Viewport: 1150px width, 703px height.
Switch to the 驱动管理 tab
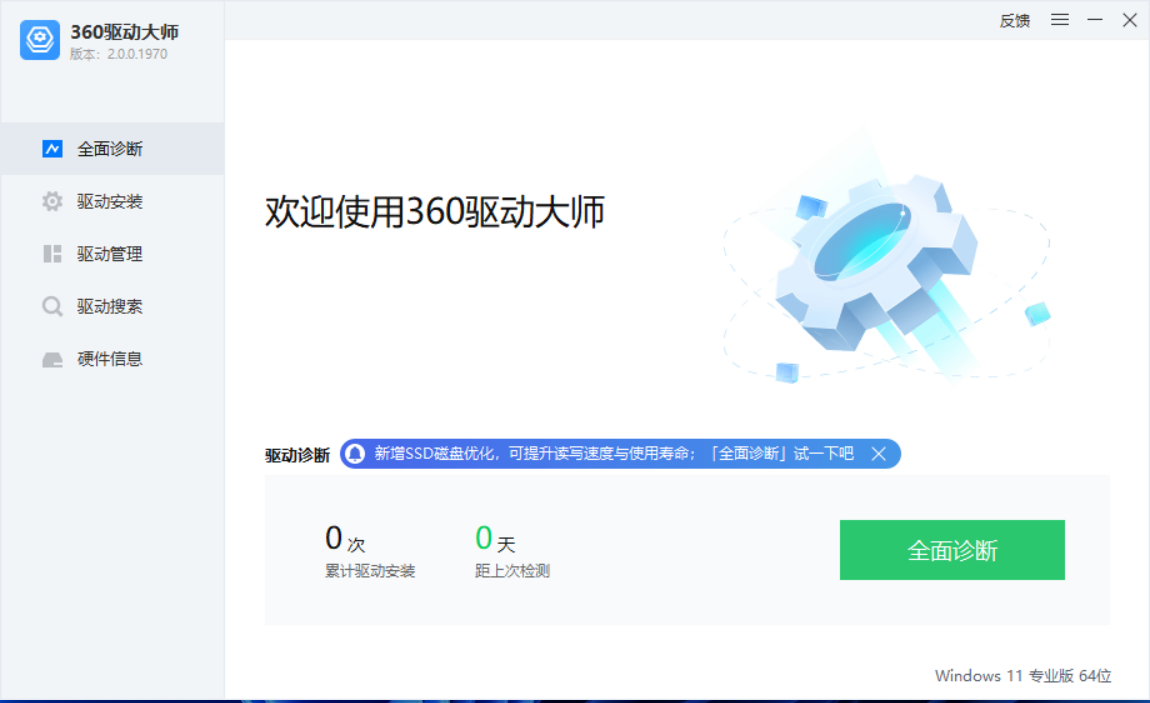coord(112,254)
